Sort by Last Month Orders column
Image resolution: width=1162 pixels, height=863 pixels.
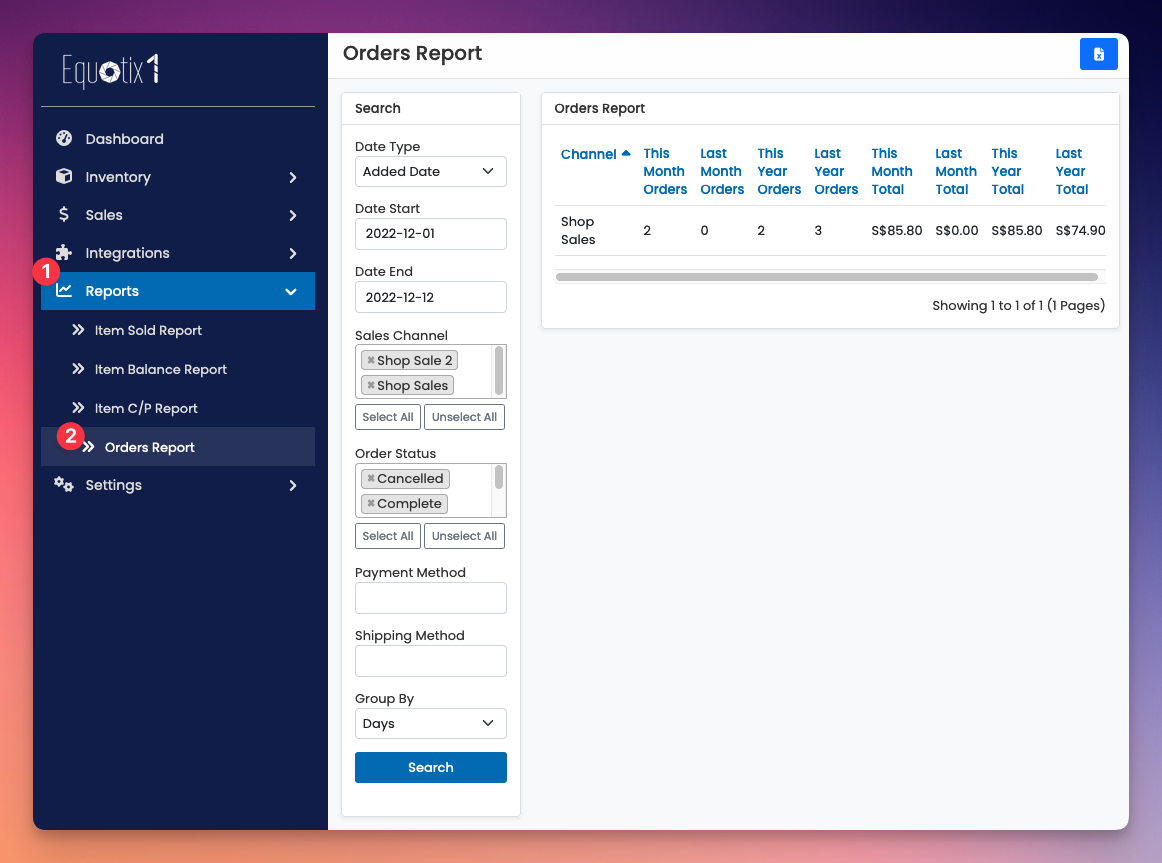coord(722,171)
